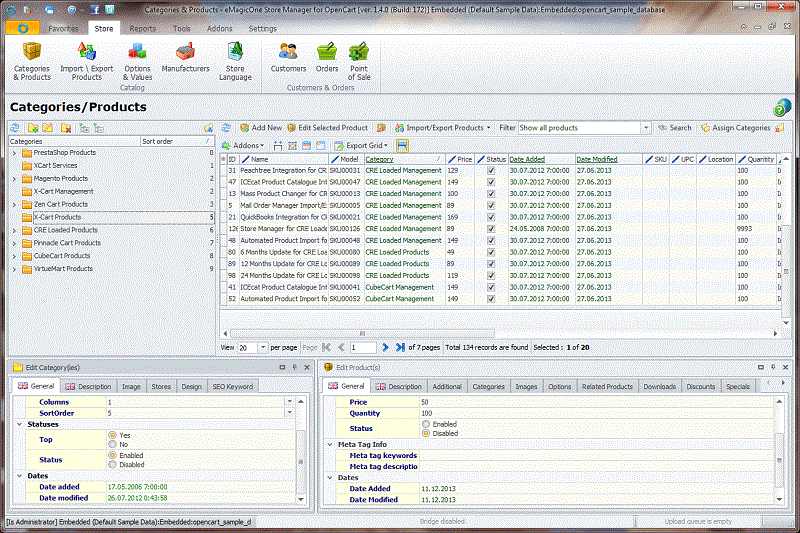Toggle status checkbox for Peachtree Integration row

click(491, 170)
